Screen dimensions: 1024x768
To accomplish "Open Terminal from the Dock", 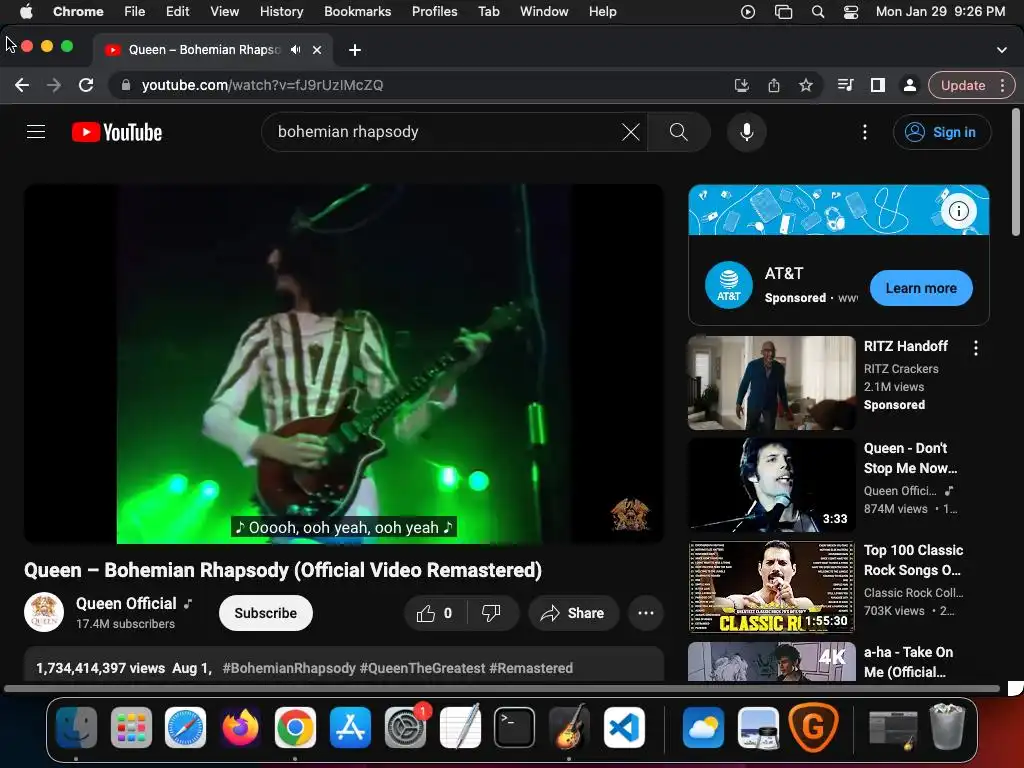I will click(x=514, y=727).
